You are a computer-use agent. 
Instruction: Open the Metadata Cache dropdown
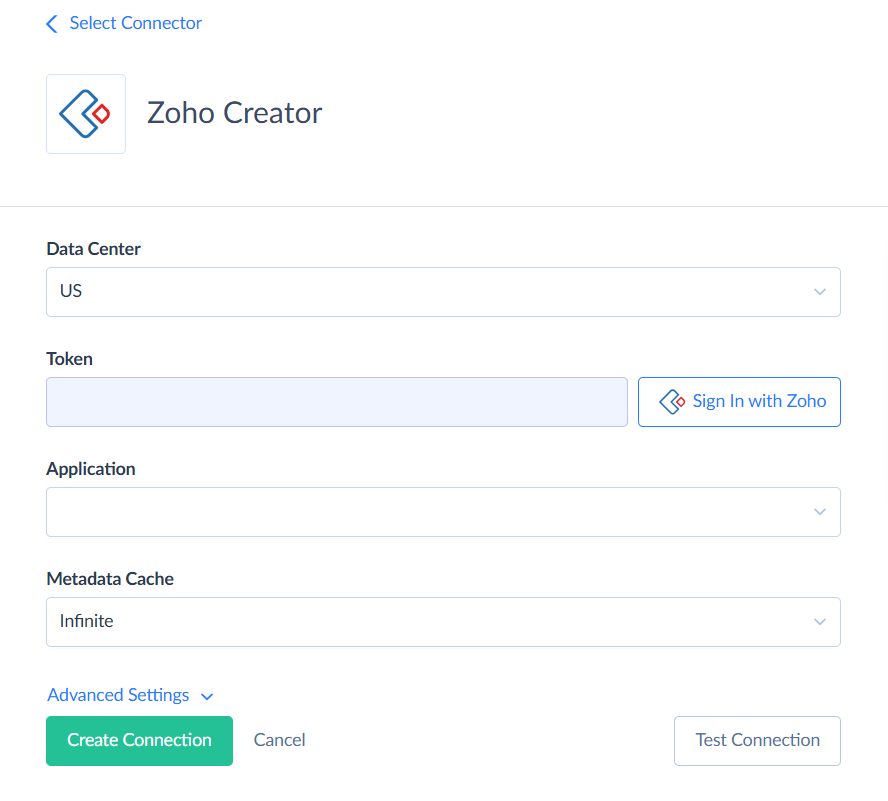443,621
